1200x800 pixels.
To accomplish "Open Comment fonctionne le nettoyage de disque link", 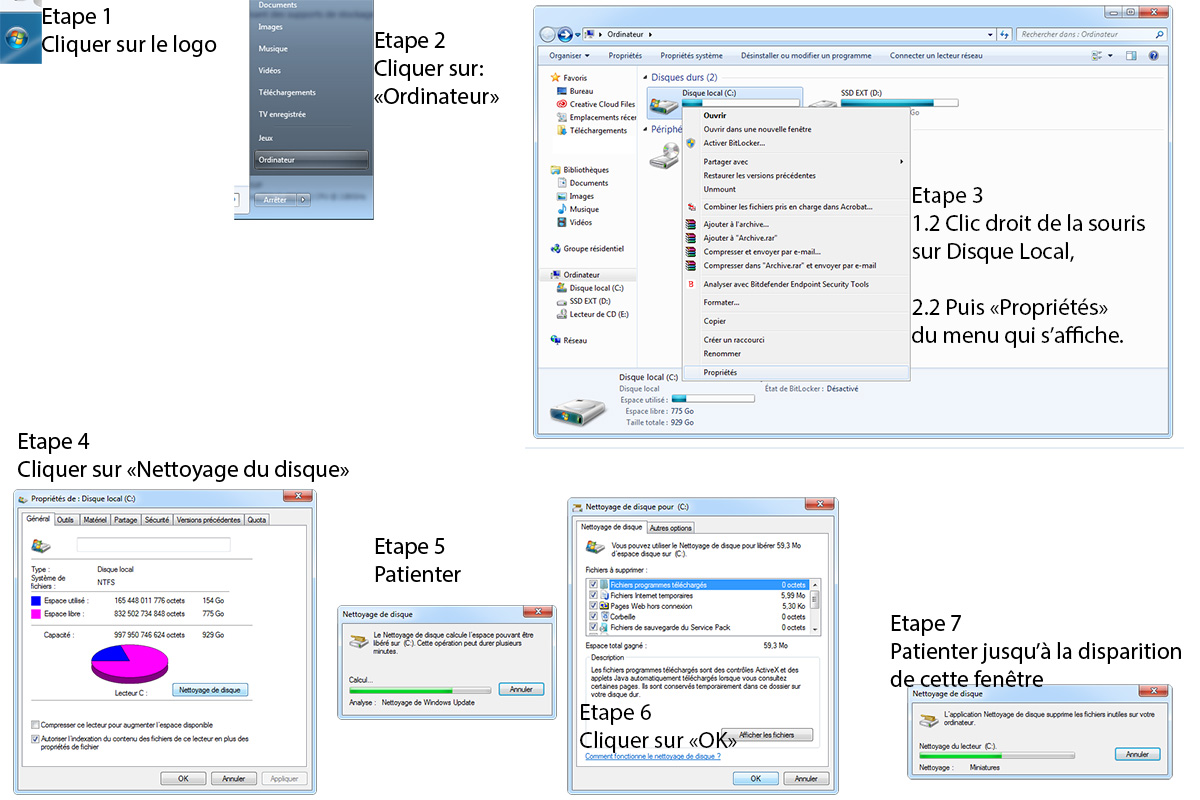I will click(x=652, y=757).
